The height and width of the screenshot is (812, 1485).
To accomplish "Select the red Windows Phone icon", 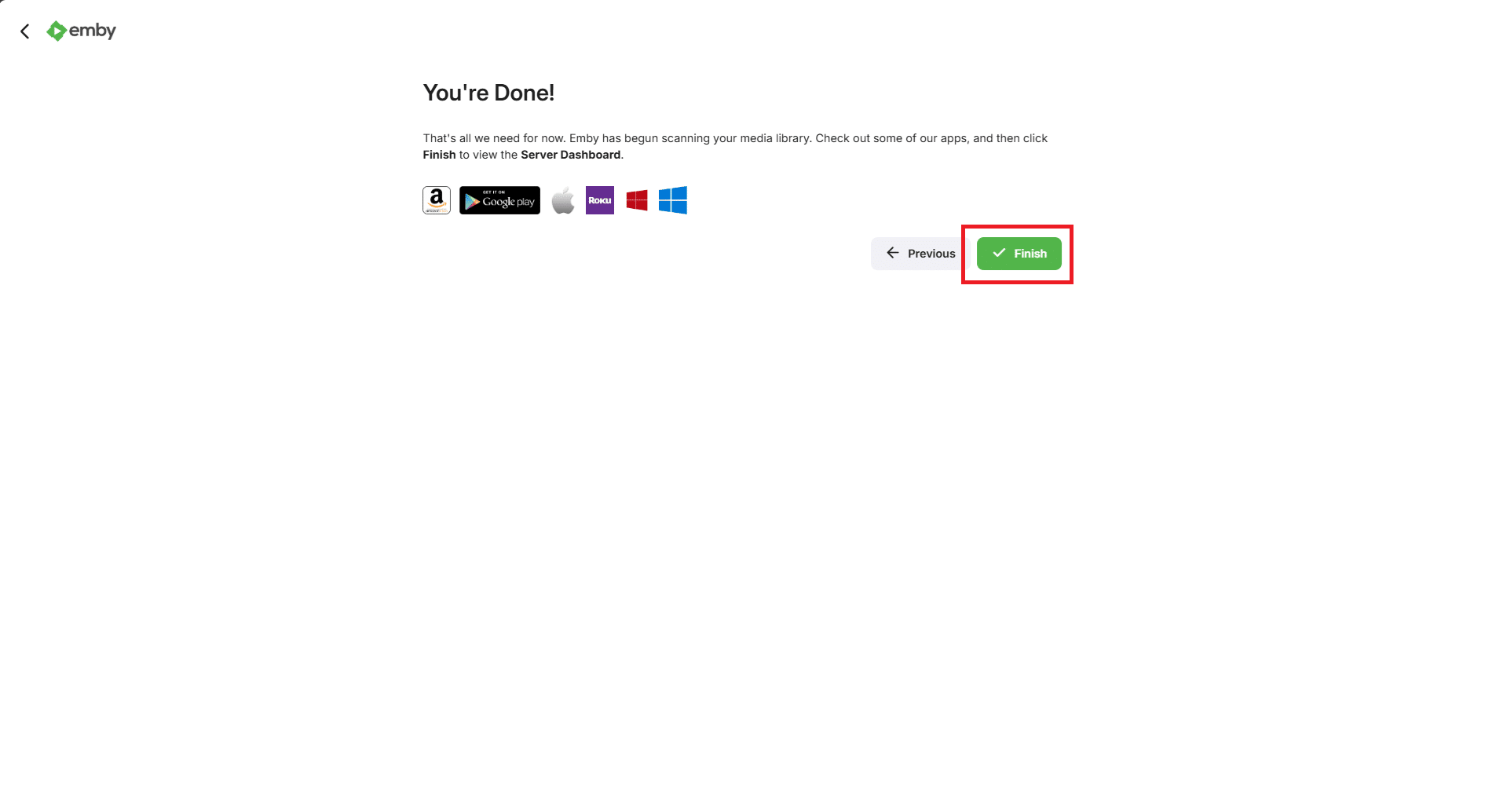I will (637, 200).
